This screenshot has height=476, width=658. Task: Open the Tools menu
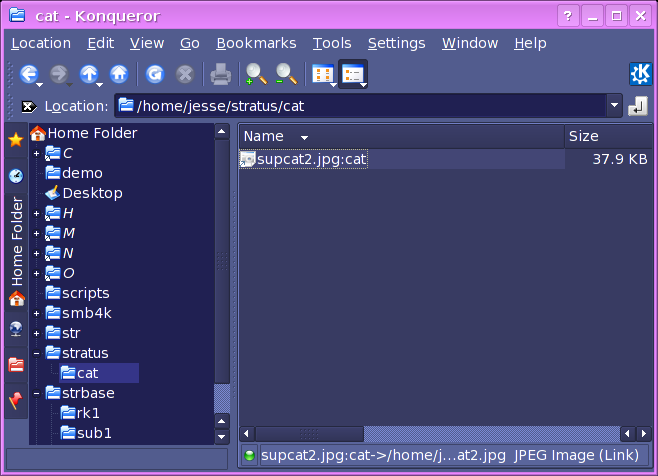click(332, 43)
